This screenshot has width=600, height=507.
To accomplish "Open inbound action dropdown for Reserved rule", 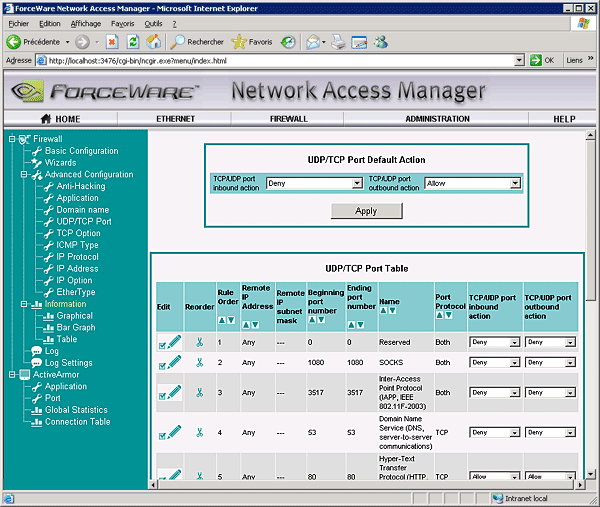I will [x=494, y=342].
